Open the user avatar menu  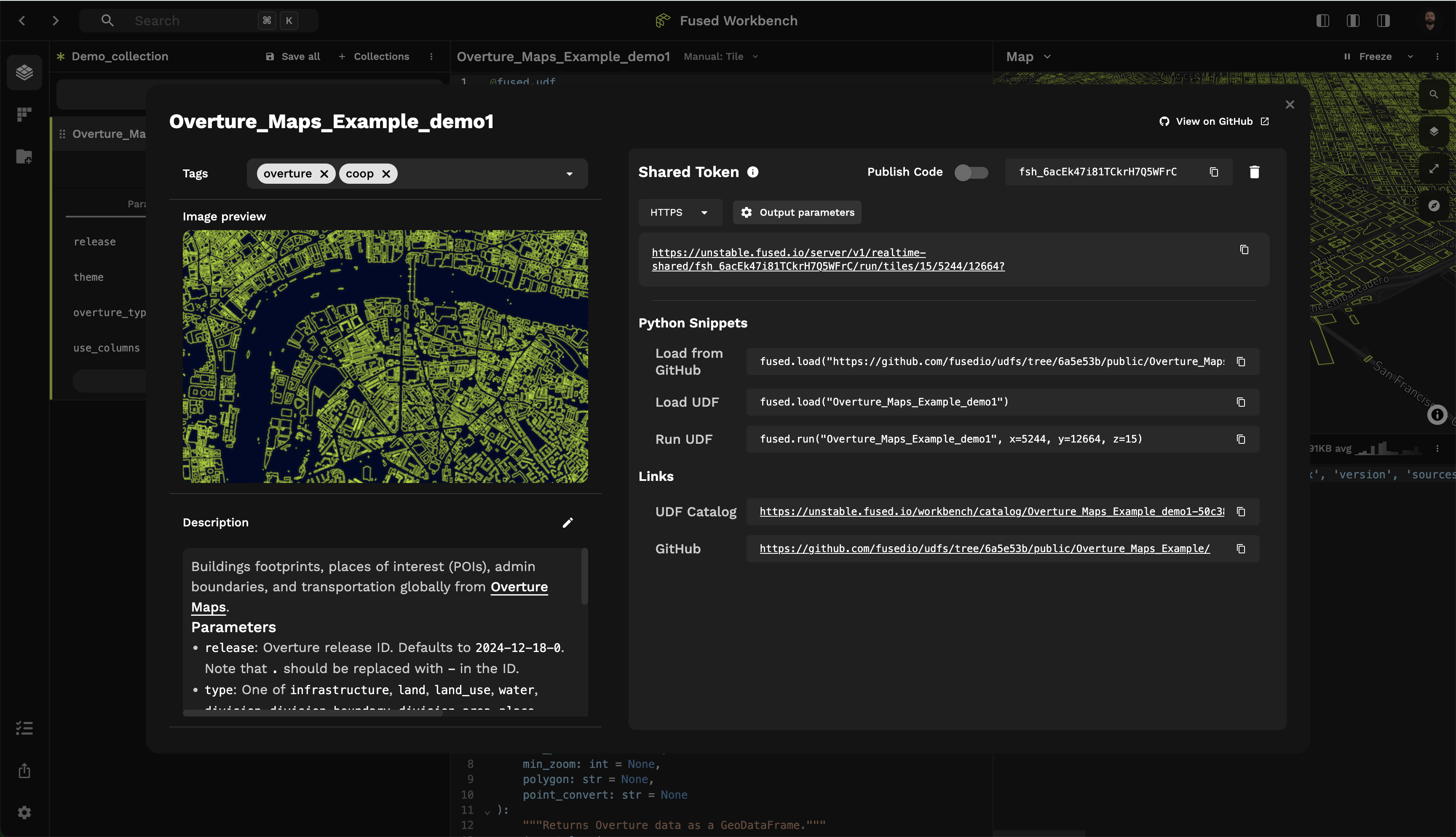(x=1430, y=21)
